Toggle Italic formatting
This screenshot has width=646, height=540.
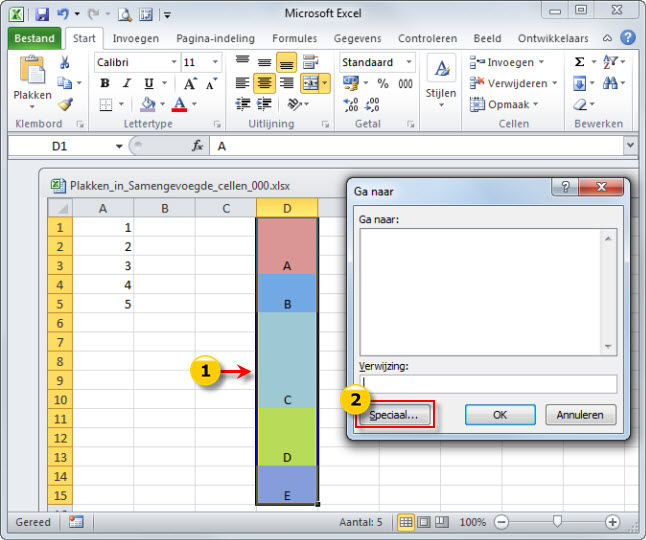click(x=127, y=84)
